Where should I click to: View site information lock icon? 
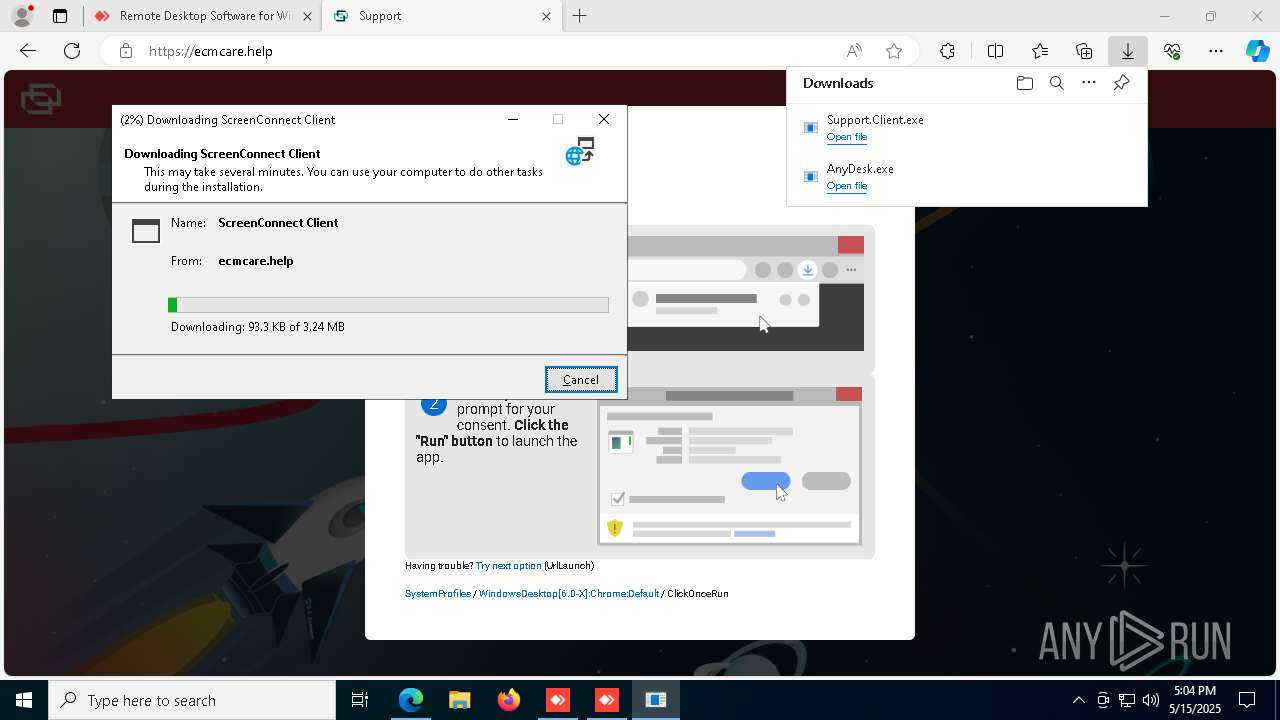tap(125, 51)
